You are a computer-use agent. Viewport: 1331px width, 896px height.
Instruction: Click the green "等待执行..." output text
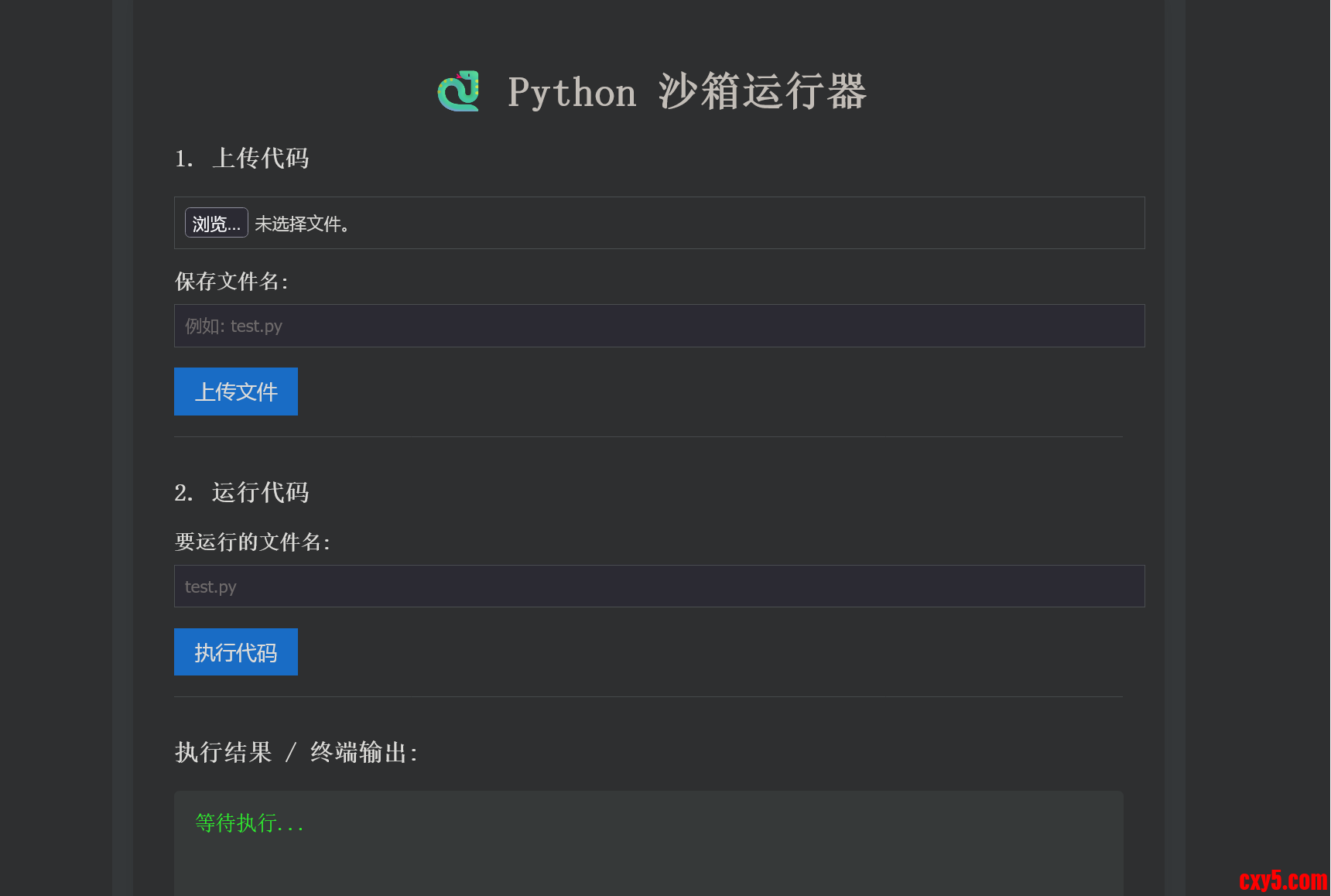[x=249, y=823]
